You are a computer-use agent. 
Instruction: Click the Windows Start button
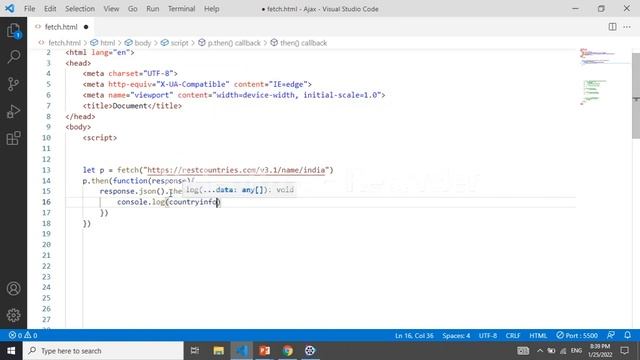coord(11,351)
